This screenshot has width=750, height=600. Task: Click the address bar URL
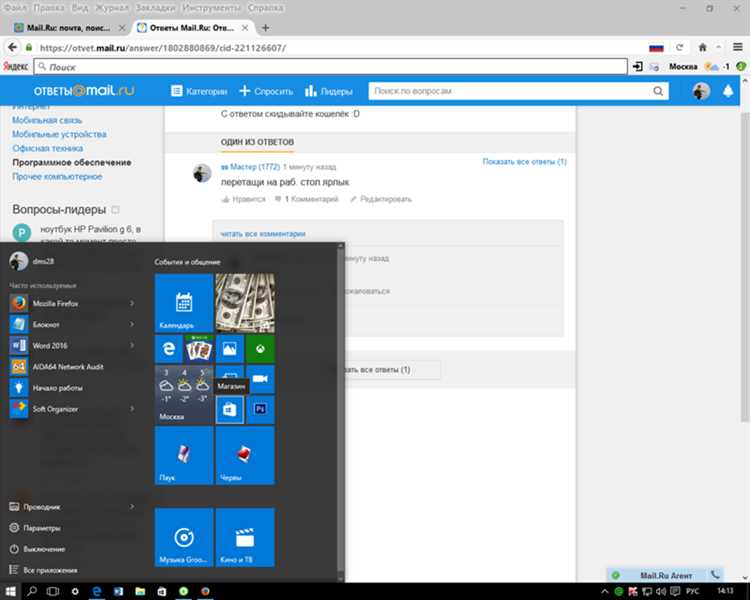(x=163, y=47)
